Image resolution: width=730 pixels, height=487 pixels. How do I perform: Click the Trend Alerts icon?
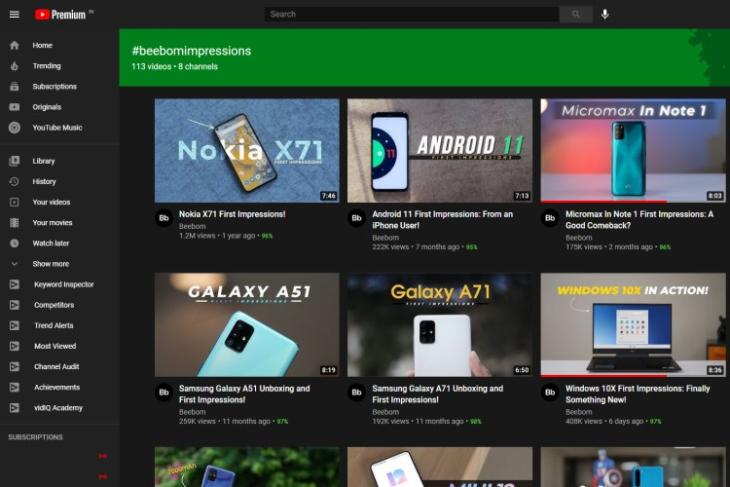(14, 325)
